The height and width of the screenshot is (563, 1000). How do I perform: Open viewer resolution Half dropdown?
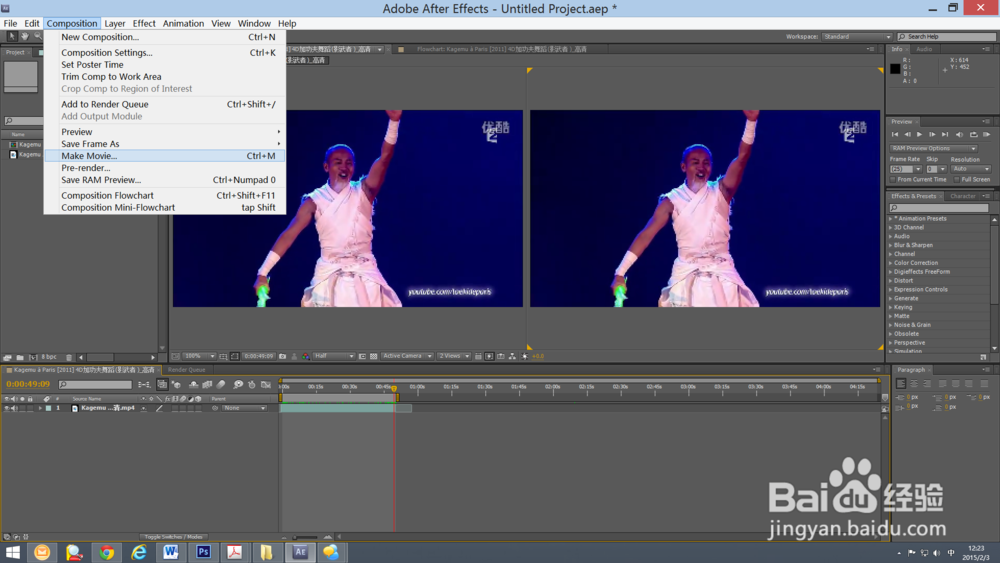point(334,356)
